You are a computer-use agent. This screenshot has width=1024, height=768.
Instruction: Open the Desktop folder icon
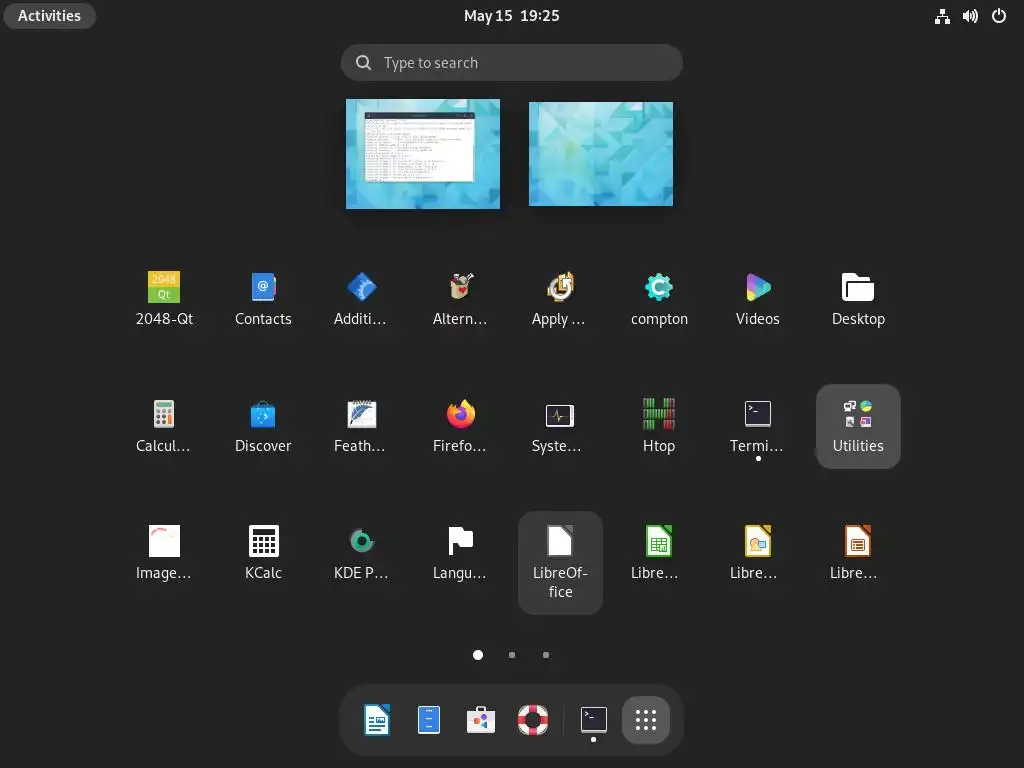857,298
